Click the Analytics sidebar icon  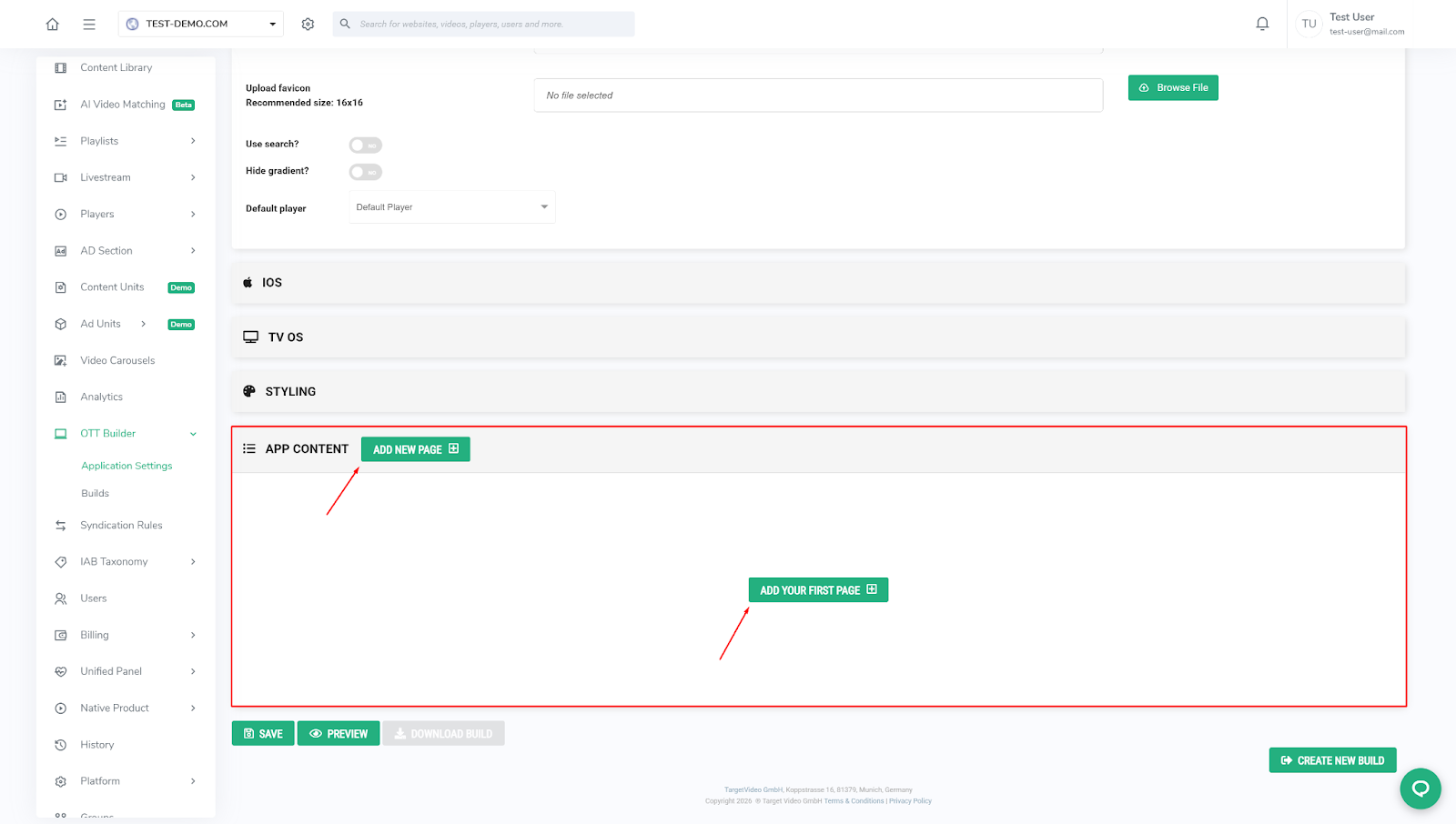(61, 397)
